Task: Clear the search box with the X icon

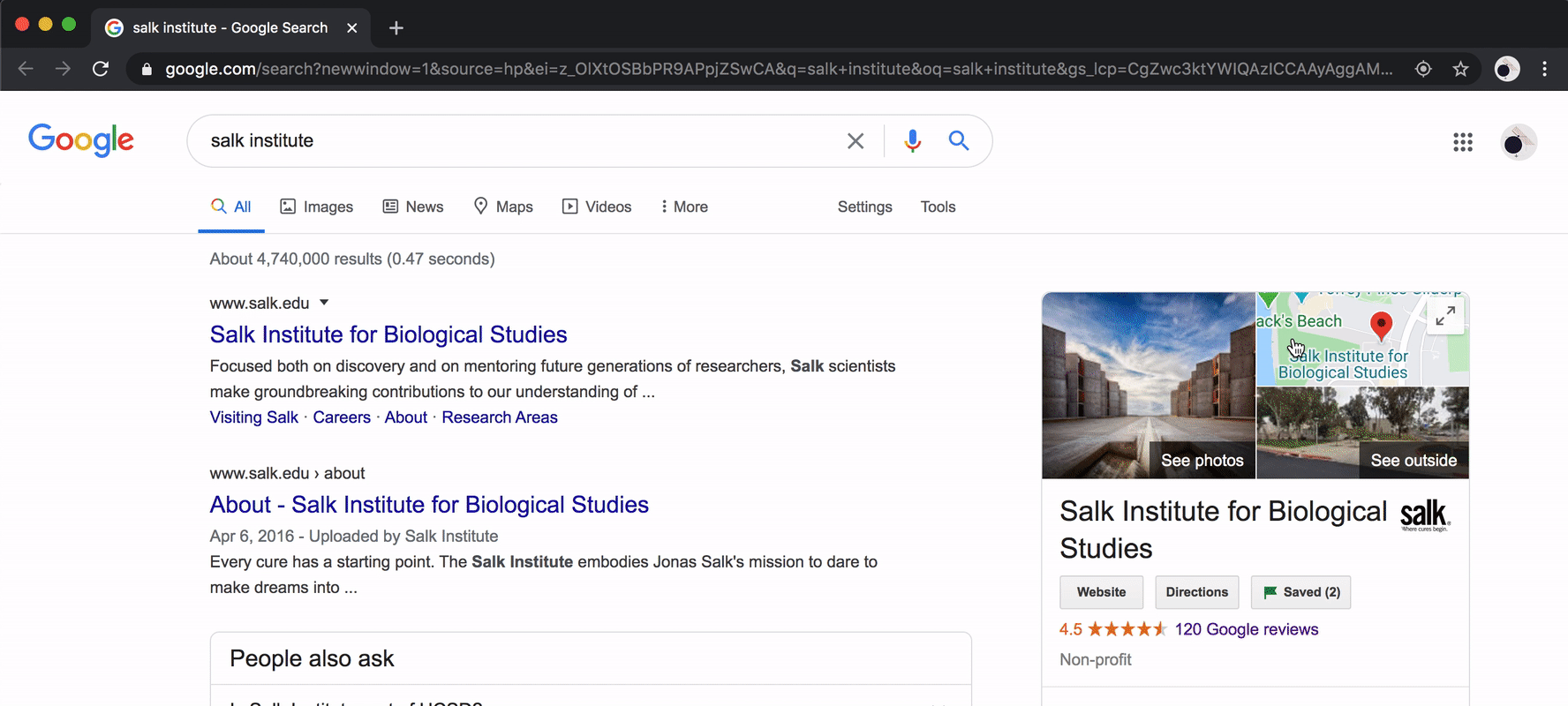Action: 856,141
